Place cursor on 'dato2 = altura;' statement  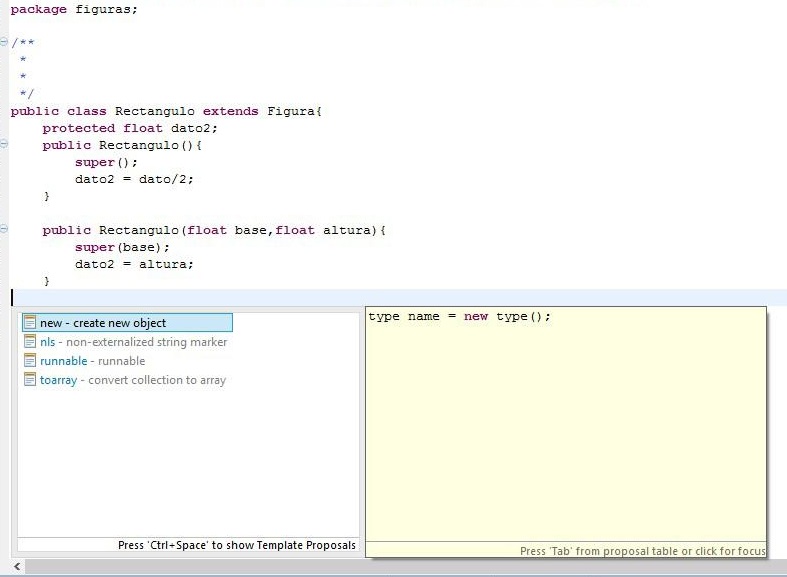(x=133, y=264)
